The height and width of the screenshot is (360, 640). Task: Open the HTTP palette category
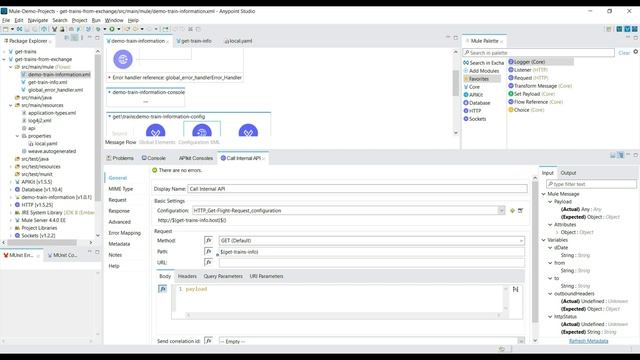472,111
